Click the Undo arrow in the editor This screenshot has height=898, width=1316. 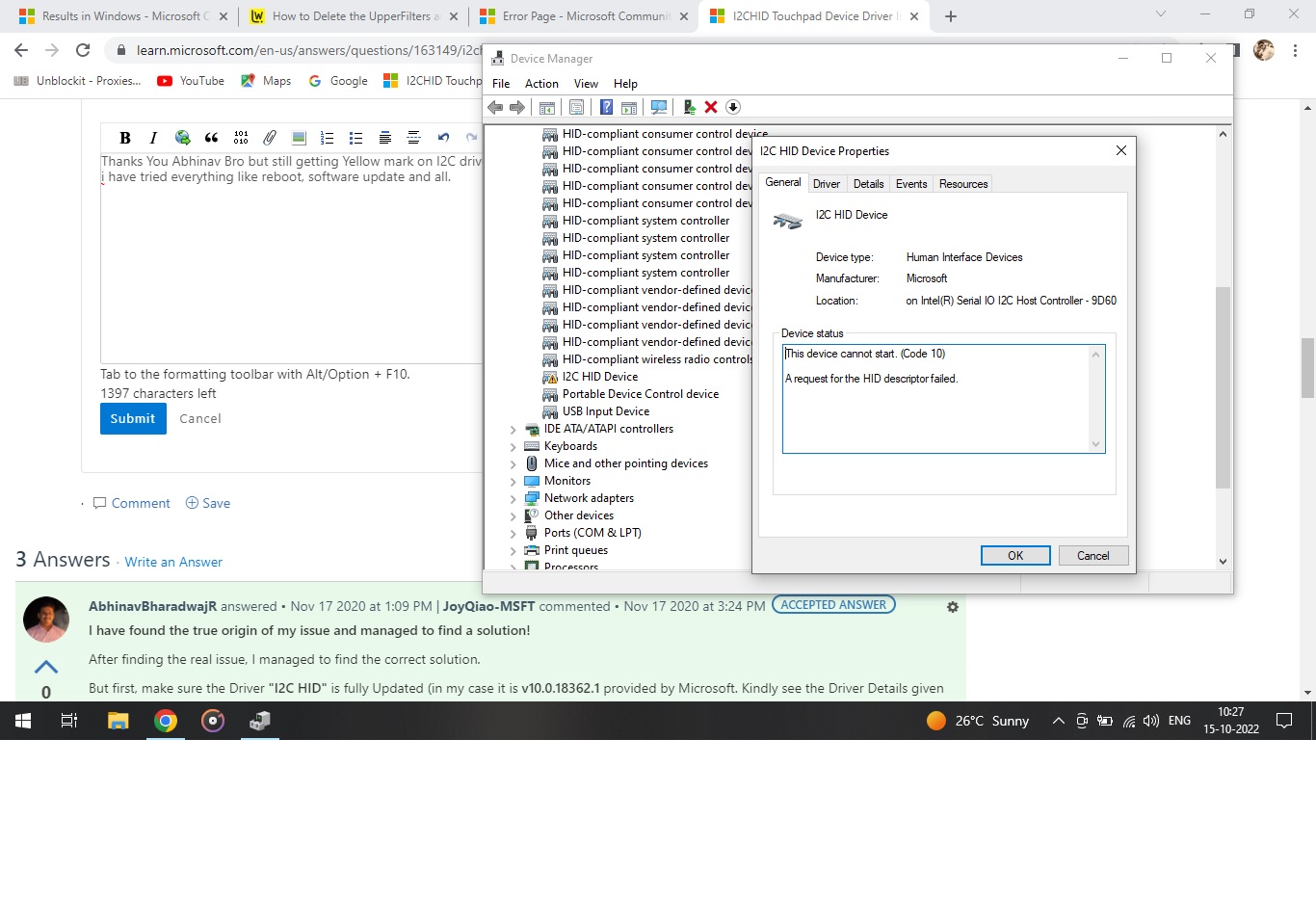[443, 138]
